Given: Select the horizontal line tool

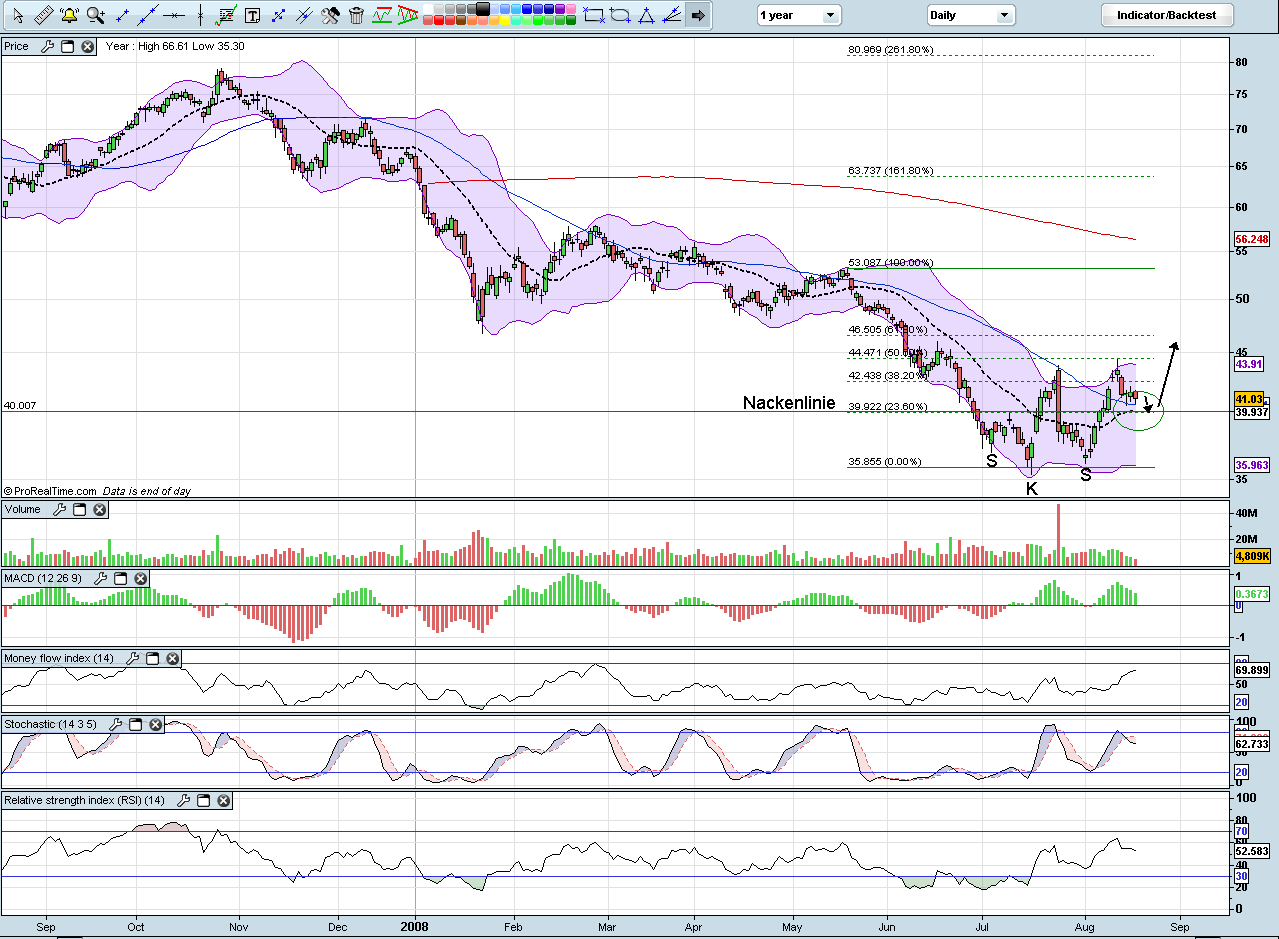Looking at the screenshot, I should [x=174, y=15].
